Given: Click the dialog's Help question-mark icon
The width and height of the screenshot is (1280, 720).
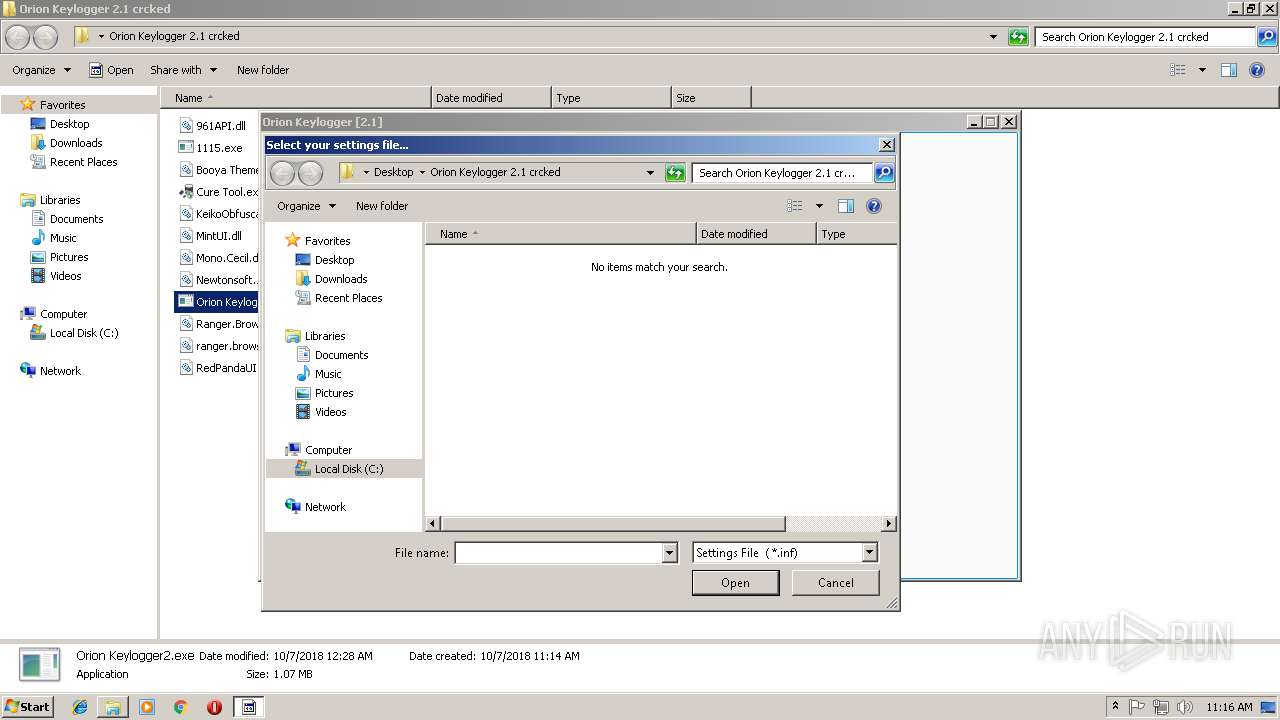Looking at the screenshot, I should point(874,206).
